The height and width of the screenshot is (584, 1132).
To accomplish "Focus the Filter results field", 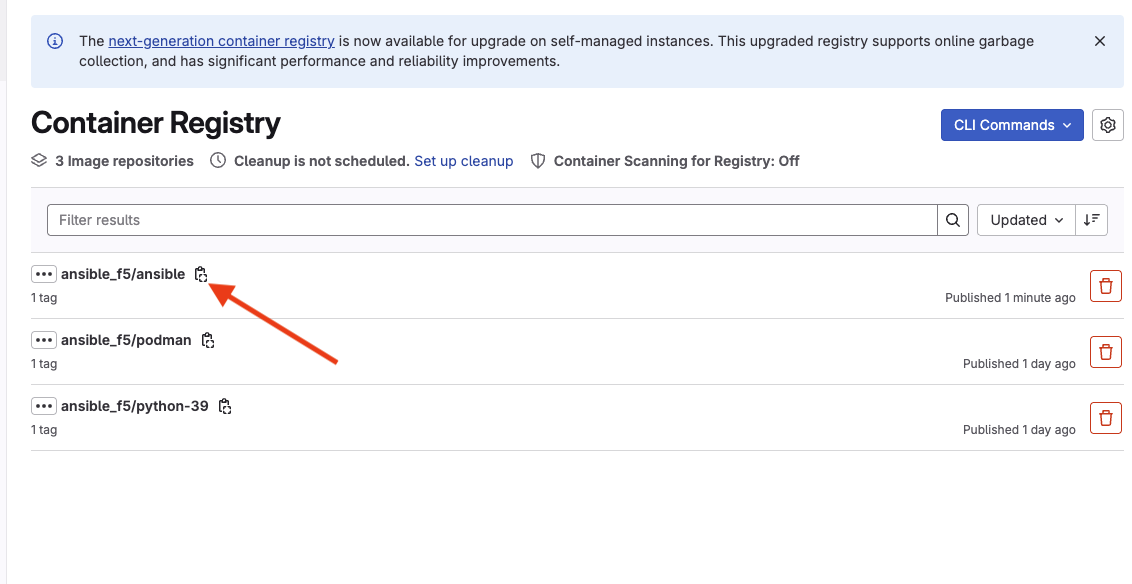I will point(492,220).
